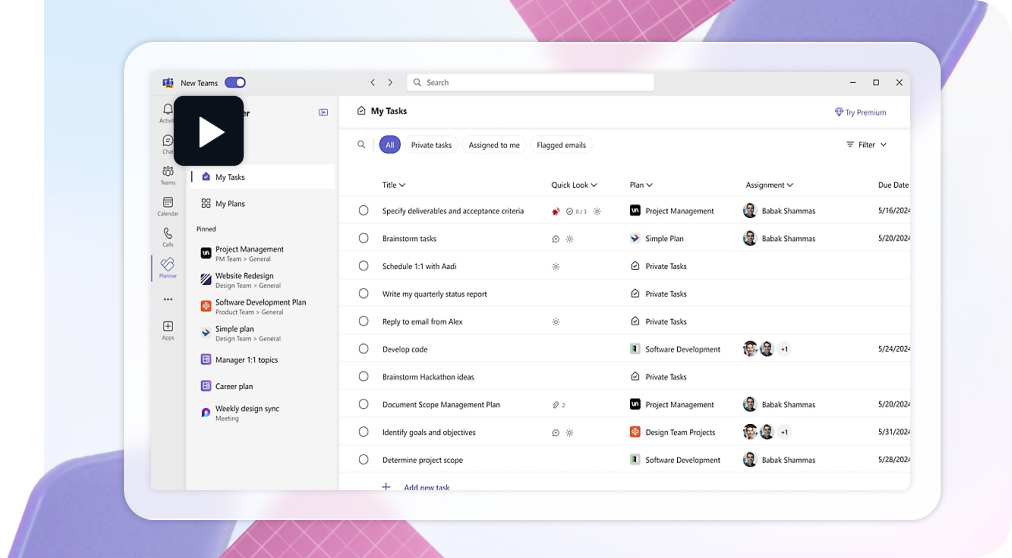
Task: Mark 'Document Scope Management Plan' complete
Action: point(363,404)
